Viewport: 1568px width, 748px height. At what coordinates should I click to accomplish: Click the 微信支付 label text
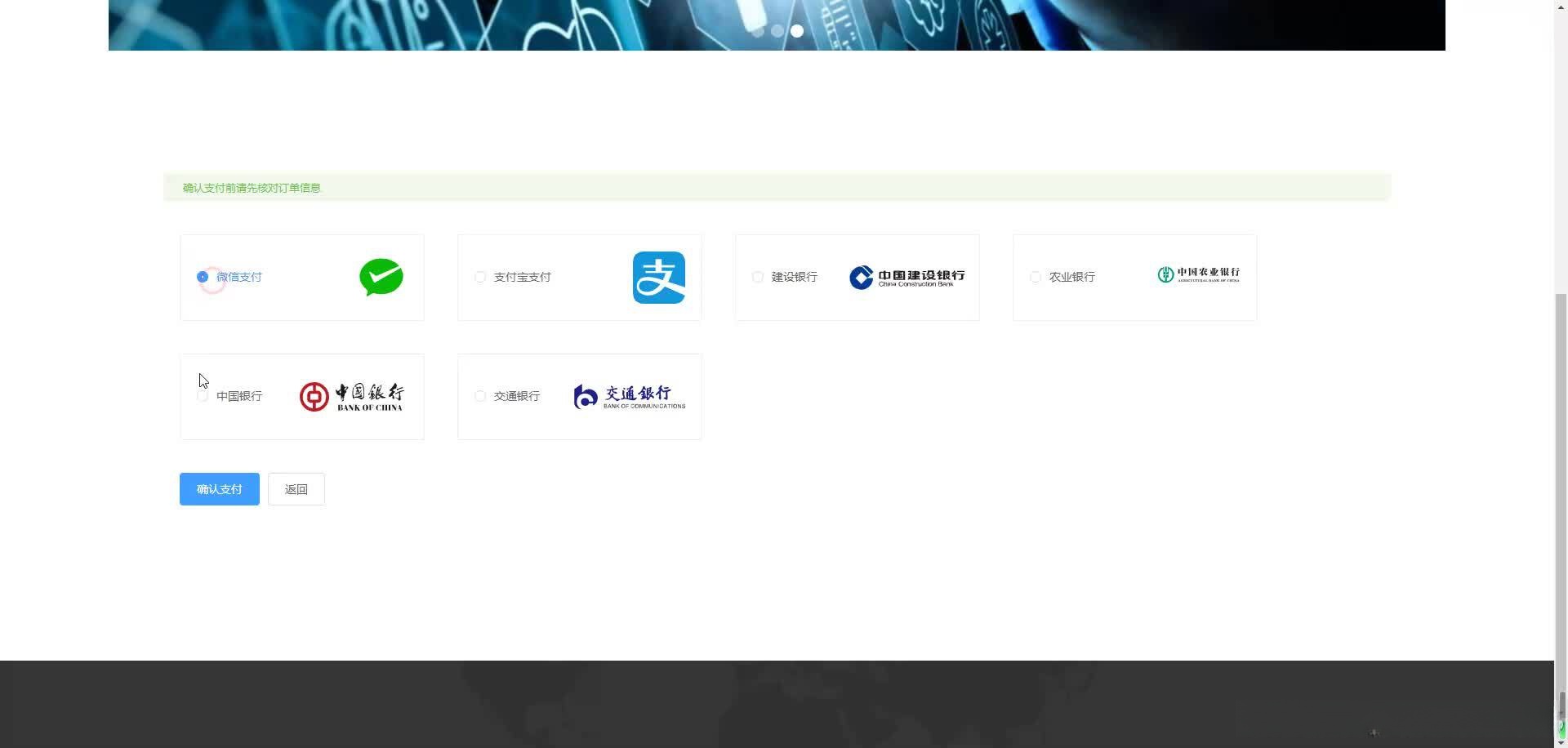239,277
